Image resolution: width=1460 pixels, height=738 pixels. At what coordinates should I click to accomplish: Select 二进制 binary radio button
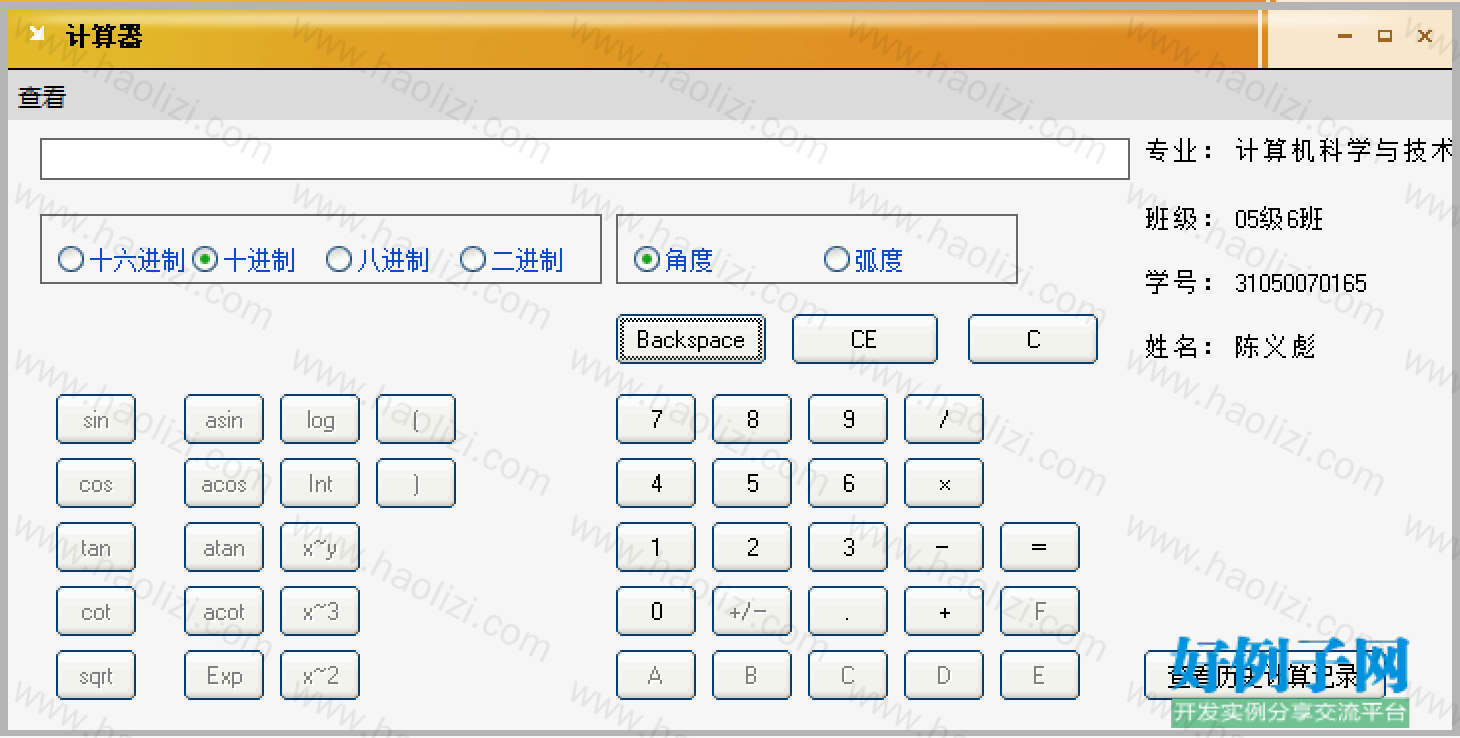tap(512, 260)
